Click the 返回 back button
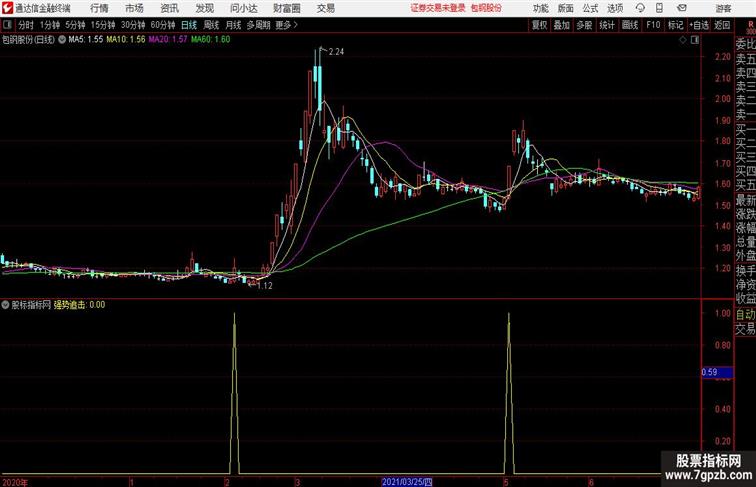The width and height of the screenshot is (756, 487). (722, 25)
